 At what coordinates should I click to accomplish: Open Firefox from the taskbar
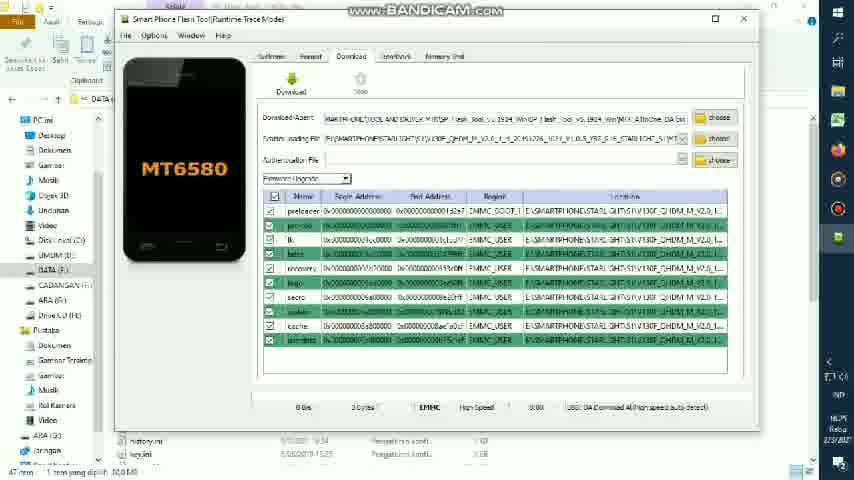pos(838,150)
